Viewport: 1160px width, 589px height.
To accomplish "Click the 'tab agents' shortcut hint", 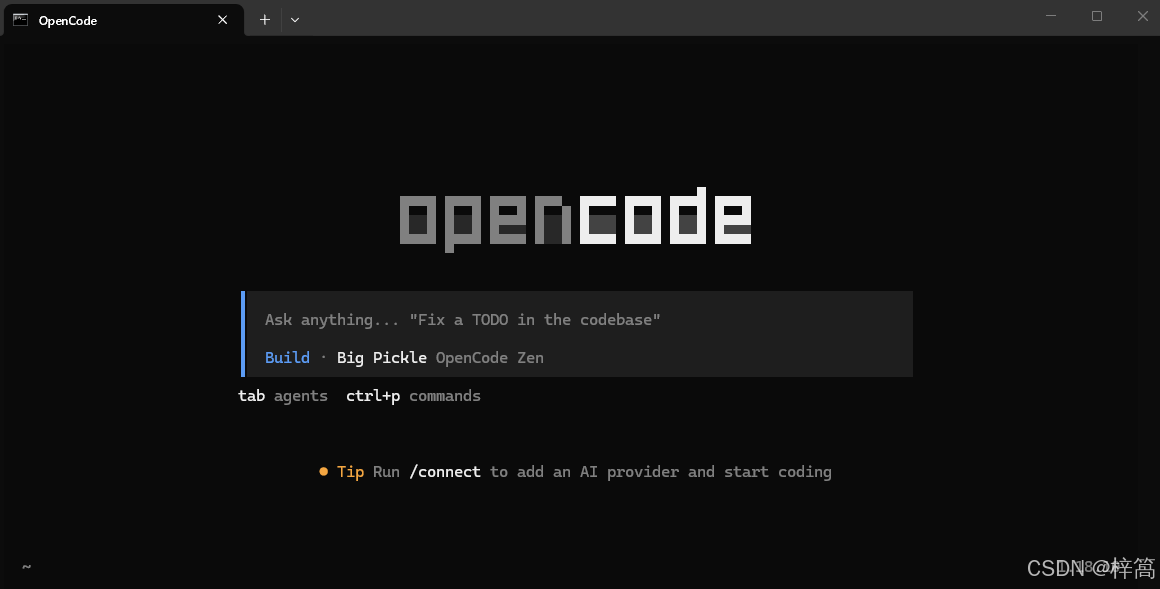I will [283, 396].
